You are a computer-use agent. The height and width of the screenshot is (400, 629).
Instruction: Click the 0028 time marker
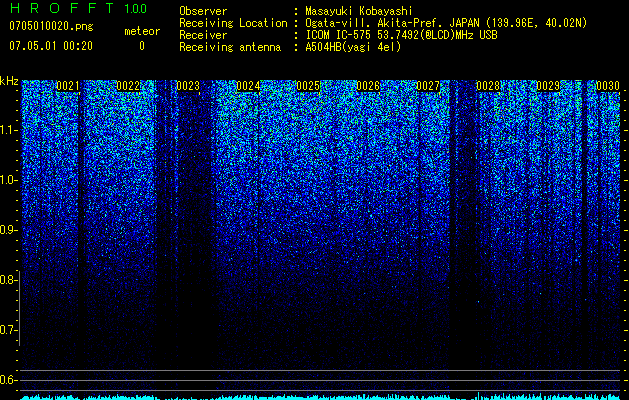point(488,86)
